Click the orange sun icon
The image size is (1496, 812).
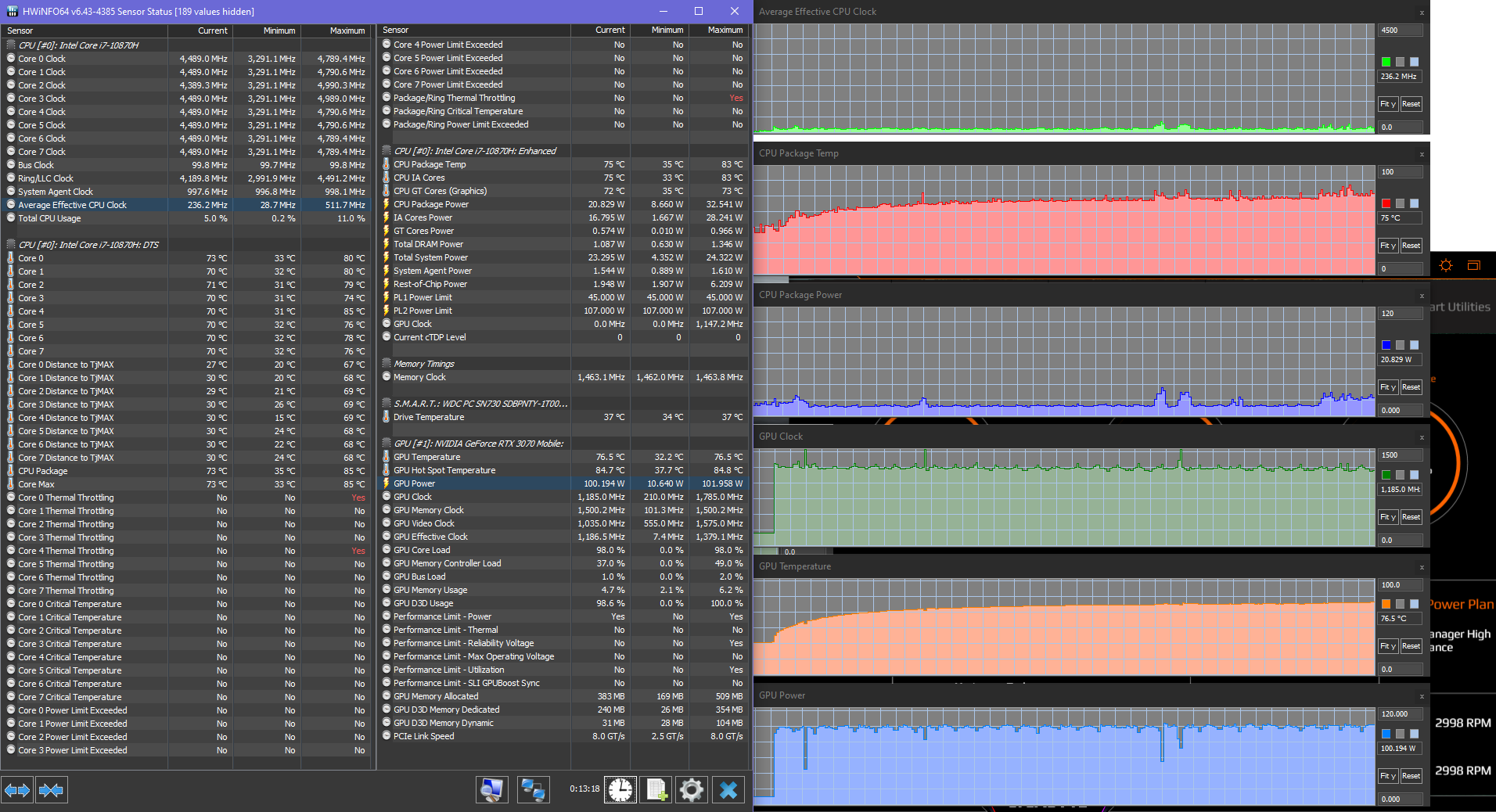pyautogui.click(x=1446, y=266)
